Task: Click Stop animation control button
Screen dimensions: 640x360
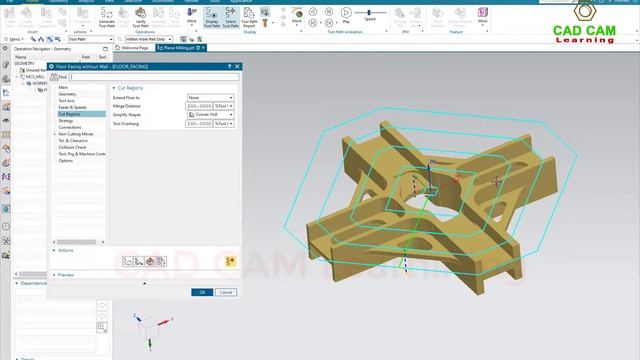Action: coord(329,11)
